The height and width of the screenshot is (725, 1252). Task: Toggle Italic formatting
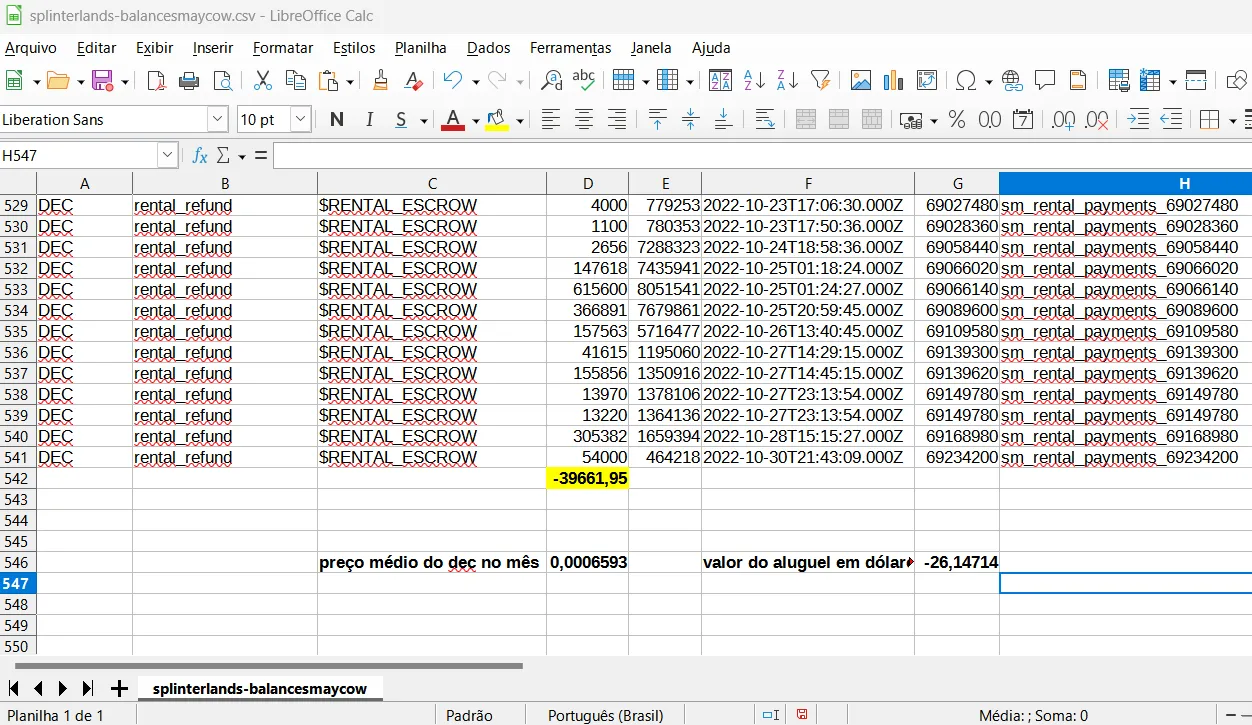pos(369,120)
